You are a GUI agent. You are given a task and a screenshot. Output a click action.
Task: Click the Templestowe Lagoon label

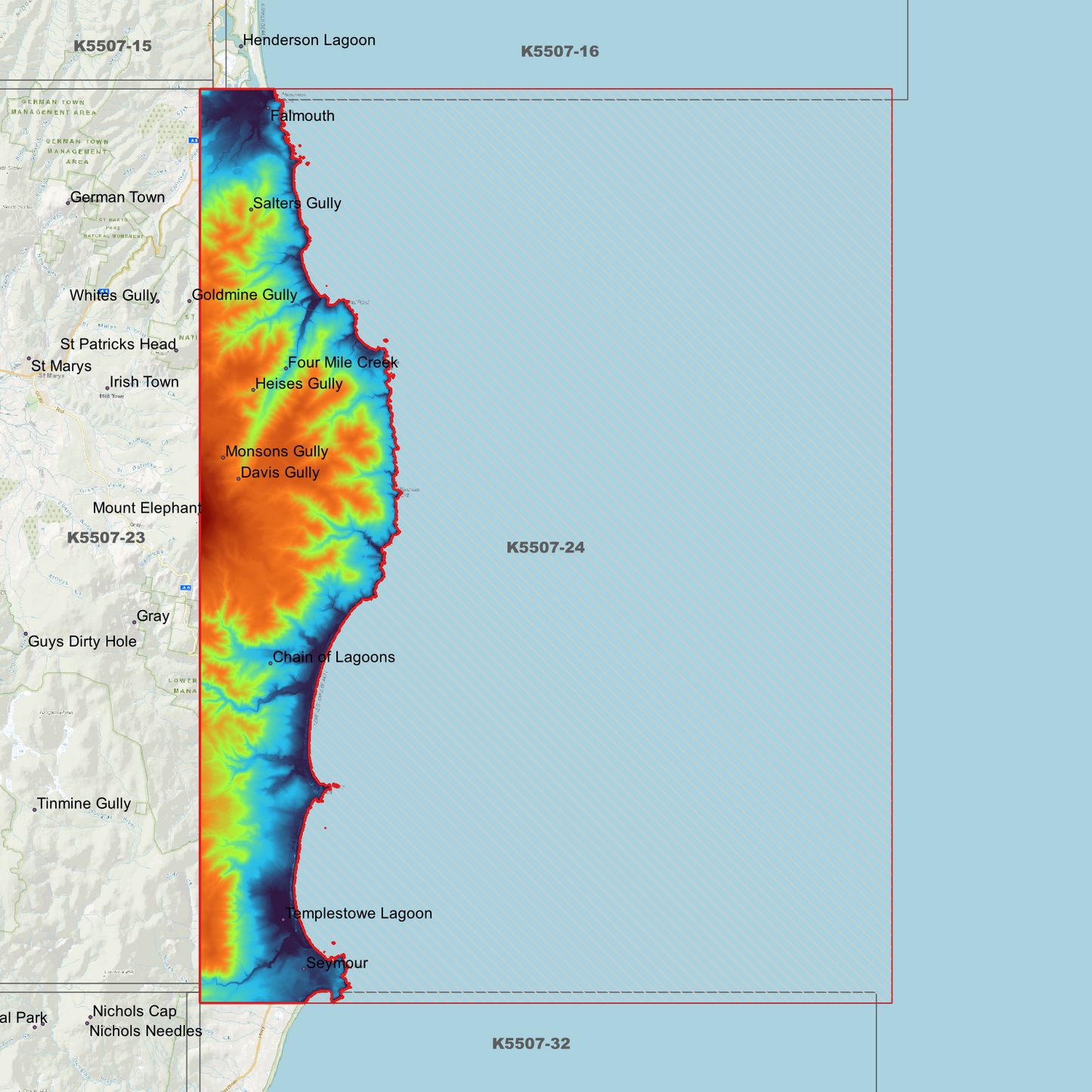click(359, 913)
